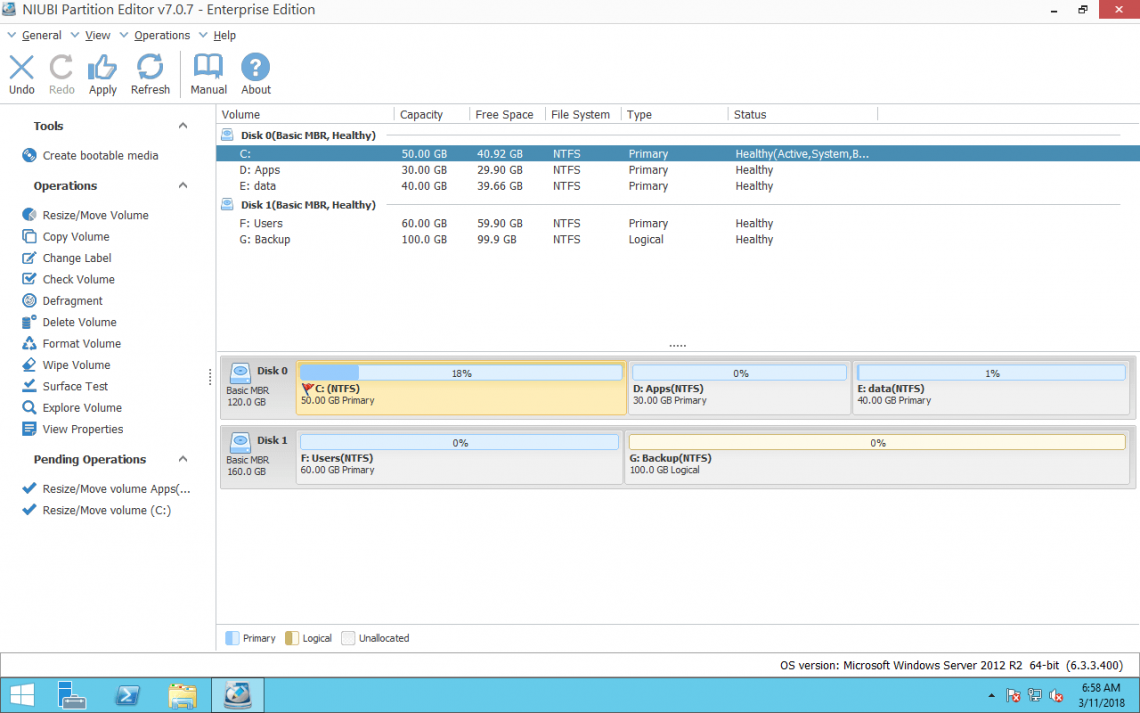Collapse the Operations section
Screen dimensions: 1140x713
tap(183, 186)
